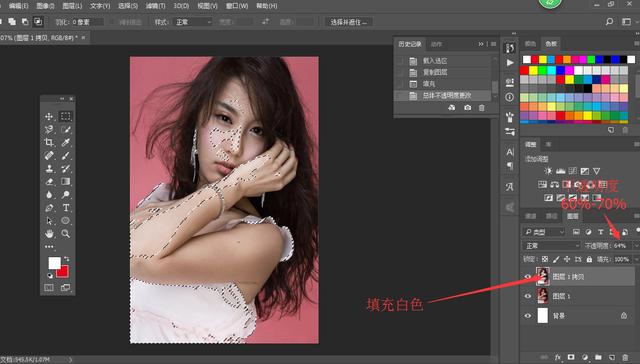Select the Blur tool
The height and width of the screenshot is (364, 640).
49,195
